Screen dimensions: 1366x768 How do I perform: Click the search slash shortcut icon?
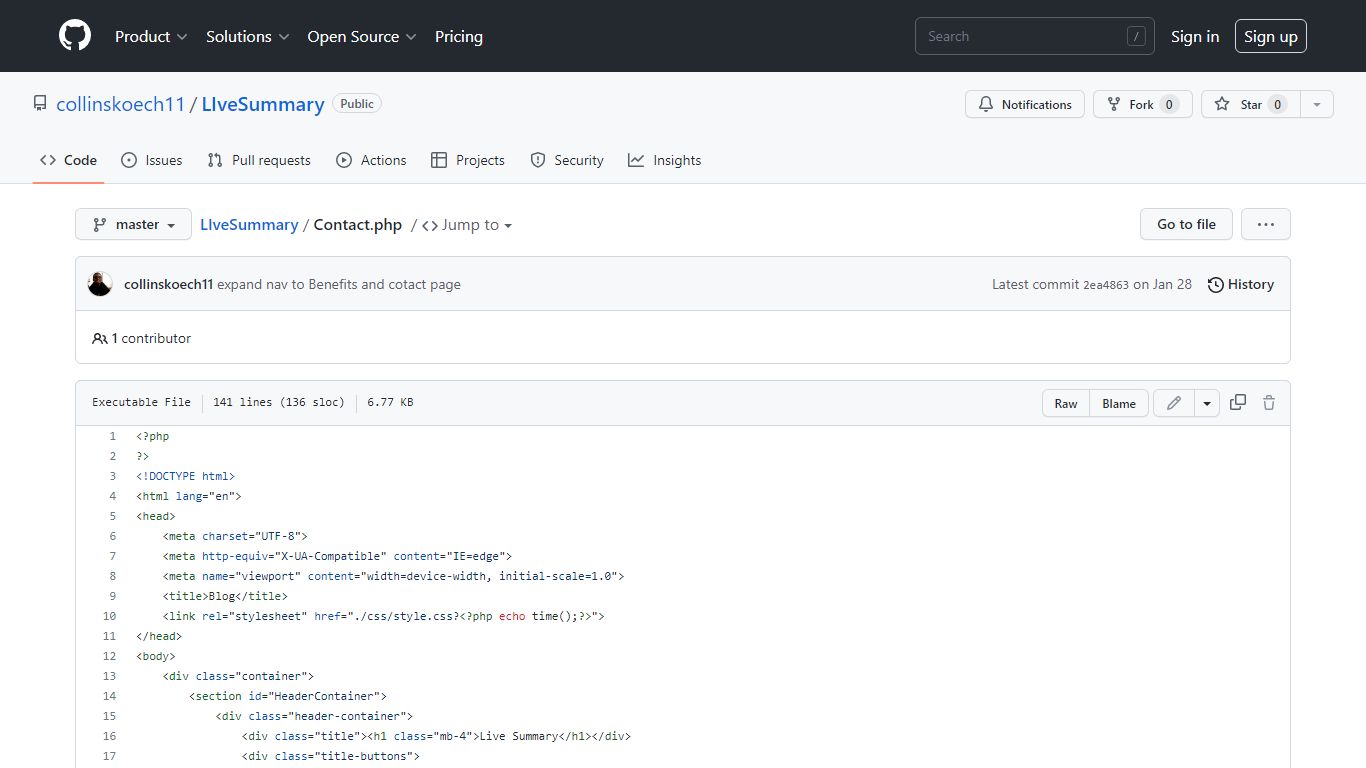coord(1136,36)
